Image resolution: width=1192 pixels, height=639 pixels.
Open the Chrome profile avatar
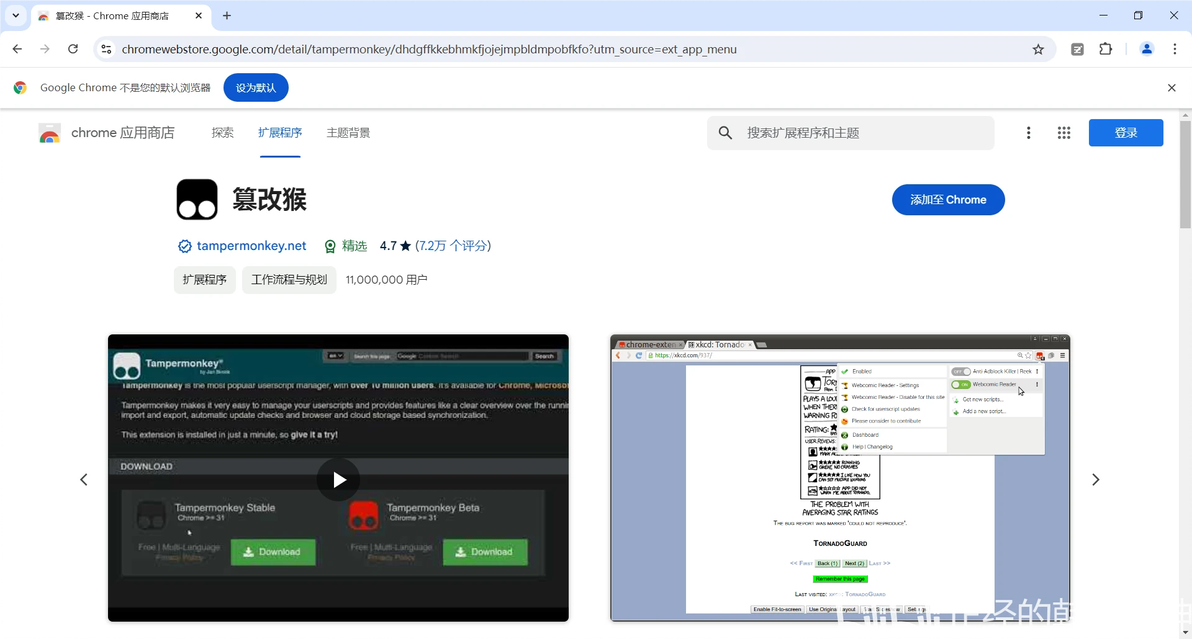click(x=1146, y=49)
